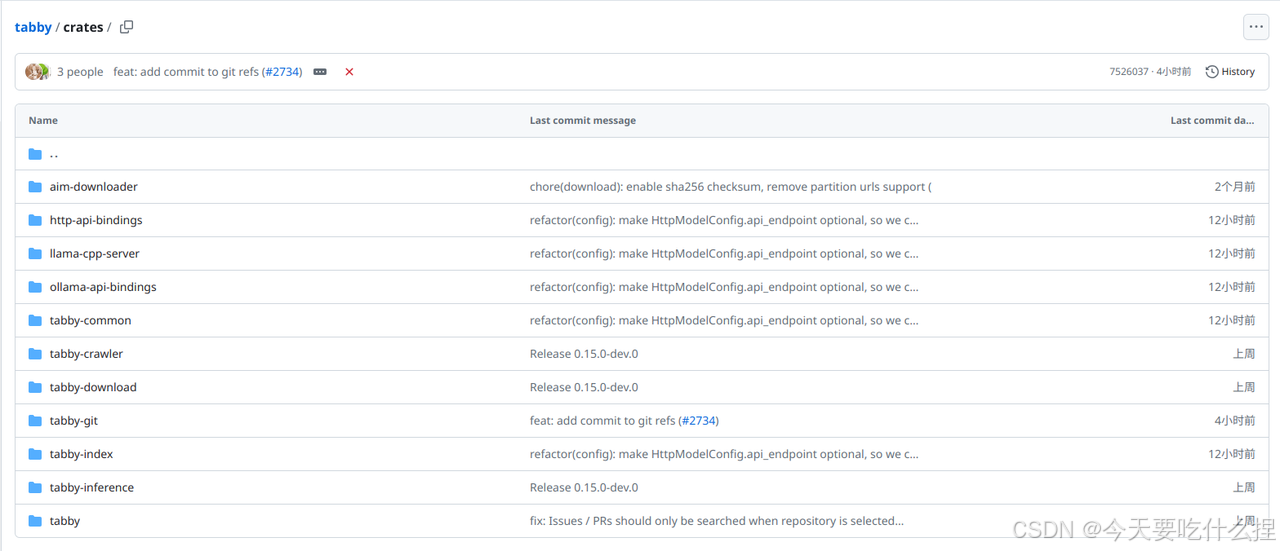This screenshot has width=1280, height=551.
Task: Click the crates breadcrumb
Action: pyautogui.click(x=83, y=27)
